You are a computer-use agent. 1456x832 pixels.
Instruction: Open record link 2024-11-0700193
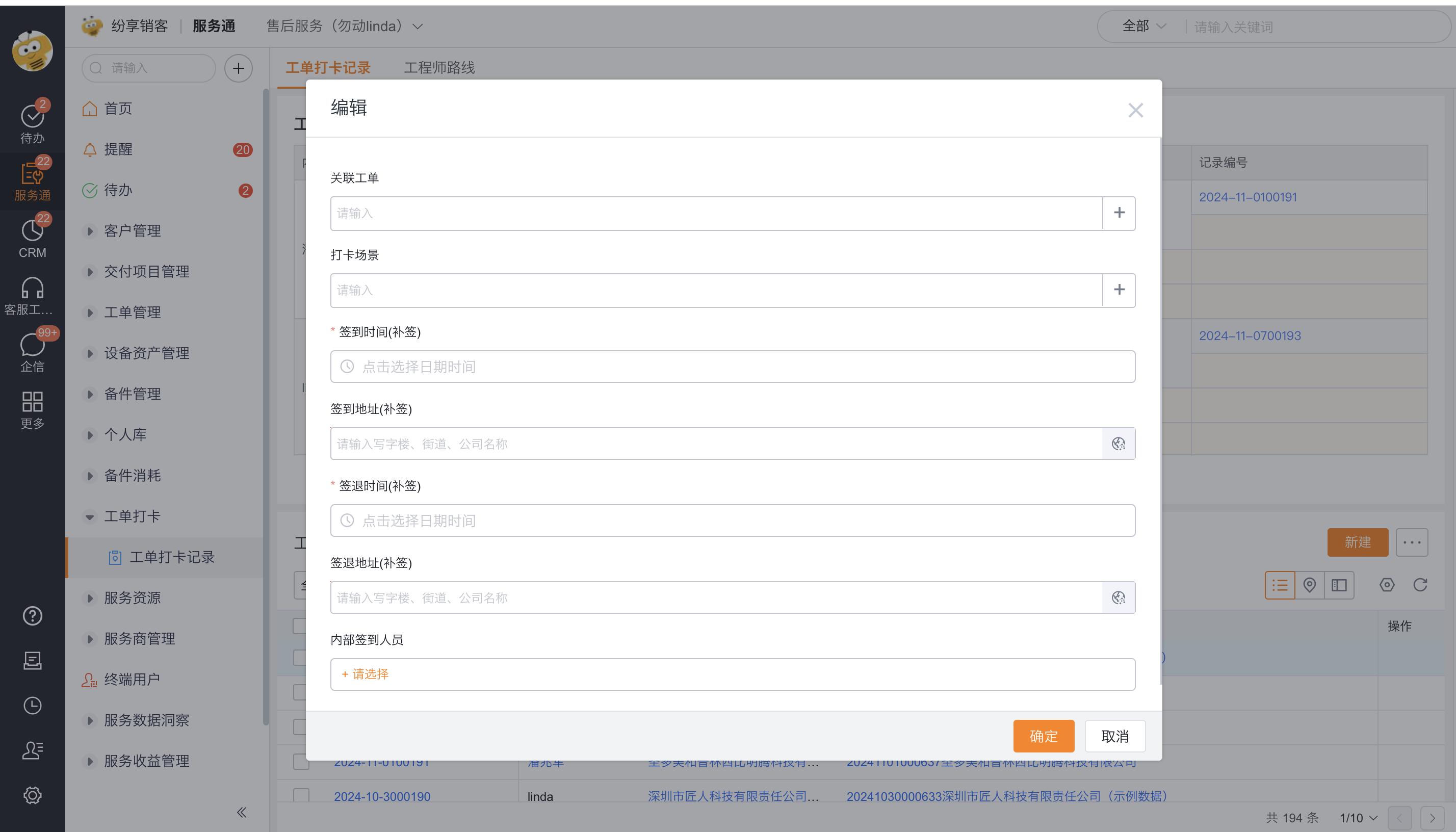(1250, 336)
